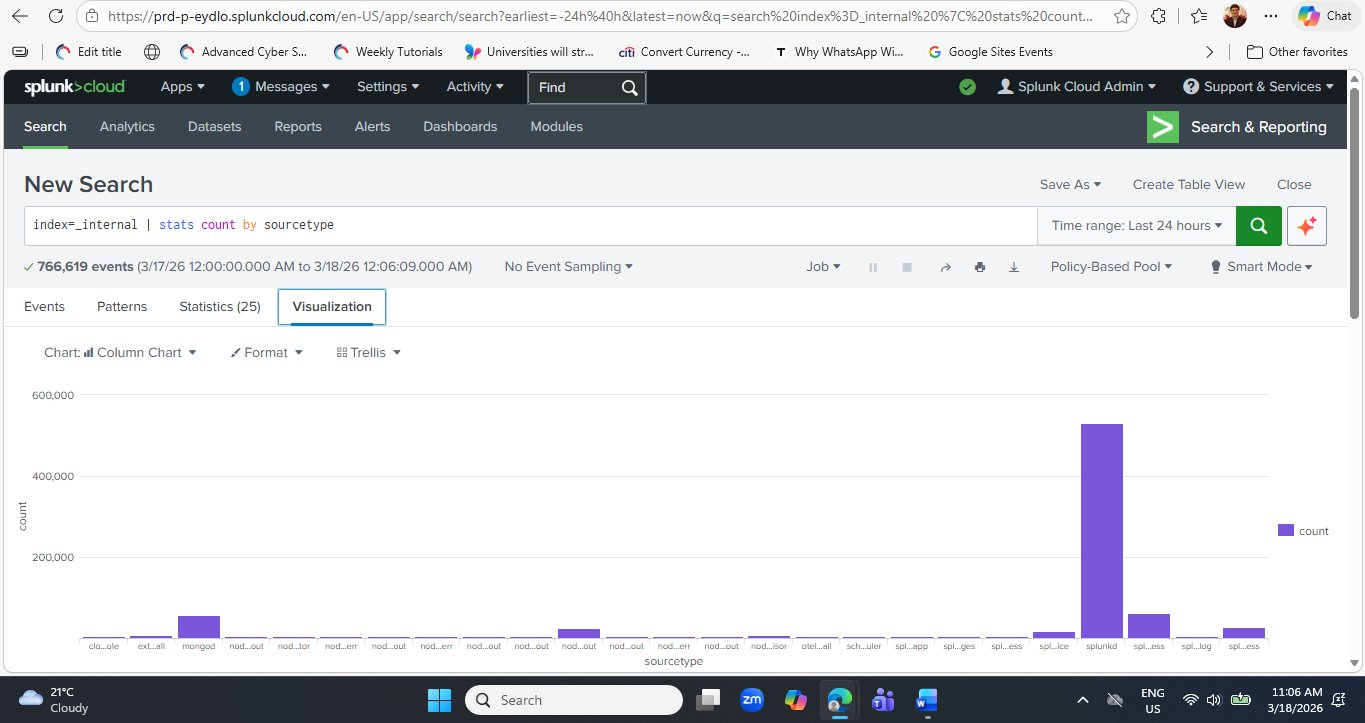1365x723 pixels.
Task: Export results using the download icon
Action: (1014, 267)
